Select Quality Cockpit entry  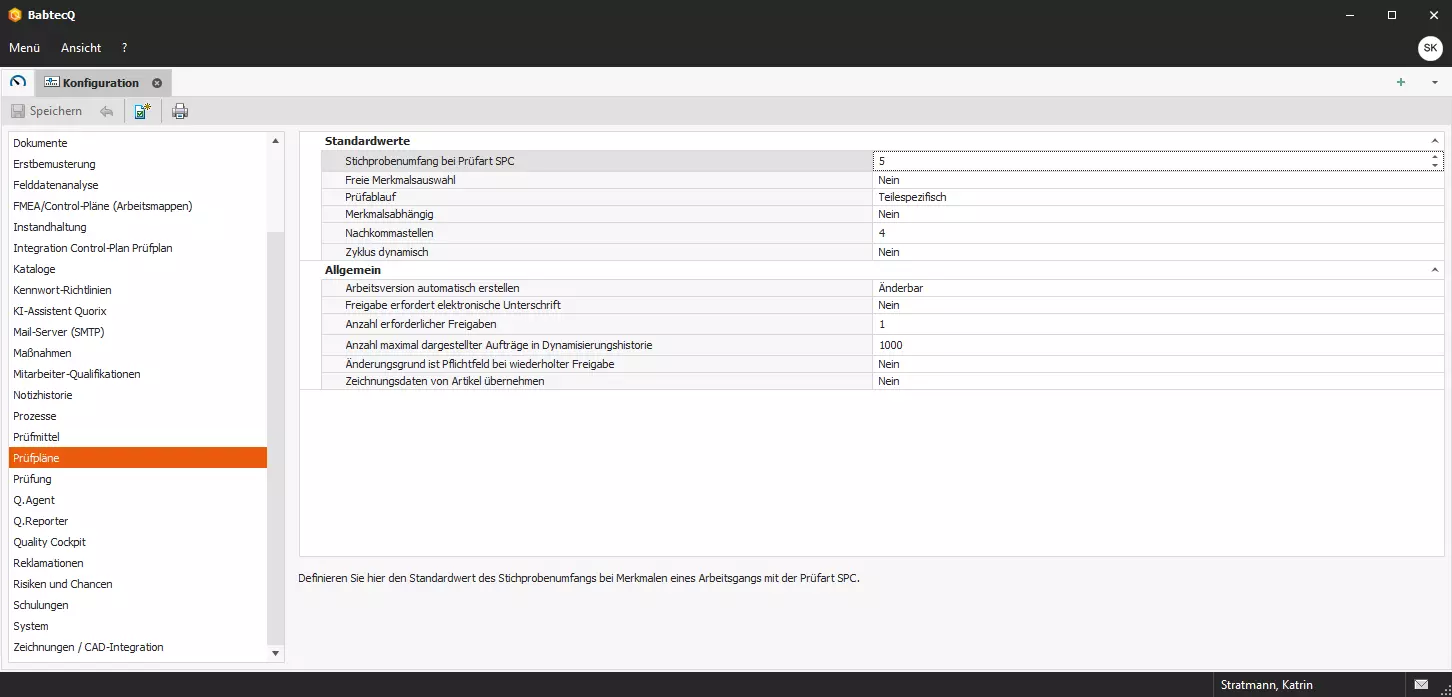(137, 542)
